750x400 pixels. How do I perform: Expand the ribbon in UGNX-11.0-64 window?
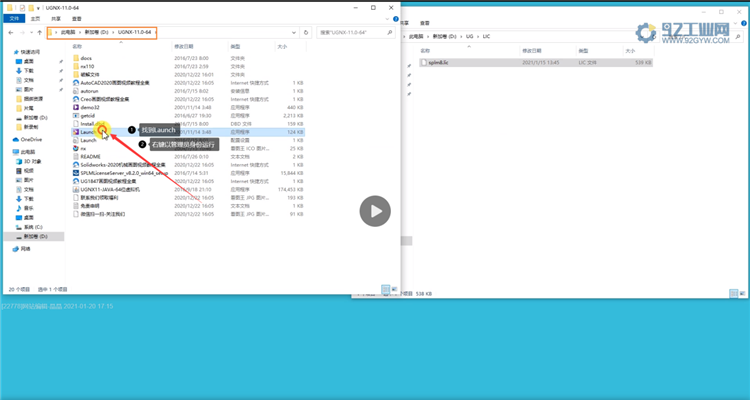(387, 19)
